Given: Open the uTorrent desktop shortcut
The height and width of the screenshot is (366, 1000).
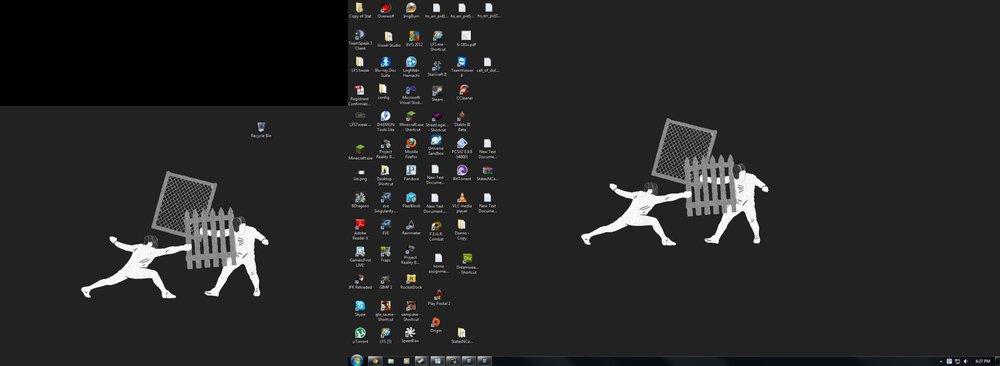Looking at the screenshot, I should point(360,336).
